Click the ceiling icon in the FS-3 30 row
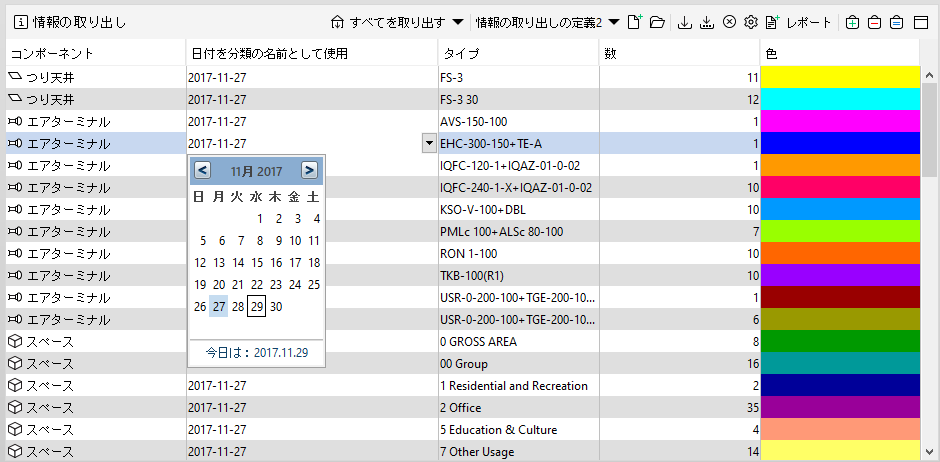The width and height of the screenshot is (940, 462). pos(14,99)
